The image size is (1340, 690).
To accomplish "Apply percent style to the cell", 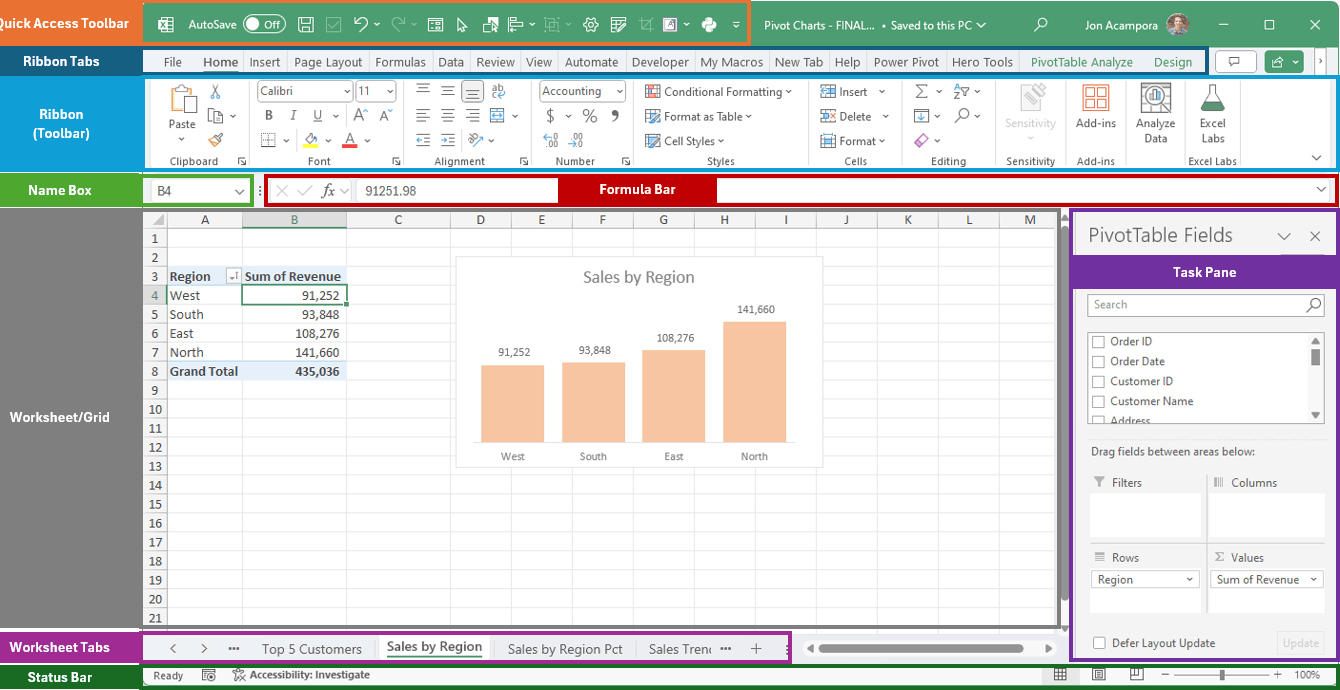I will pyautogui.click(x=590, y=116).
